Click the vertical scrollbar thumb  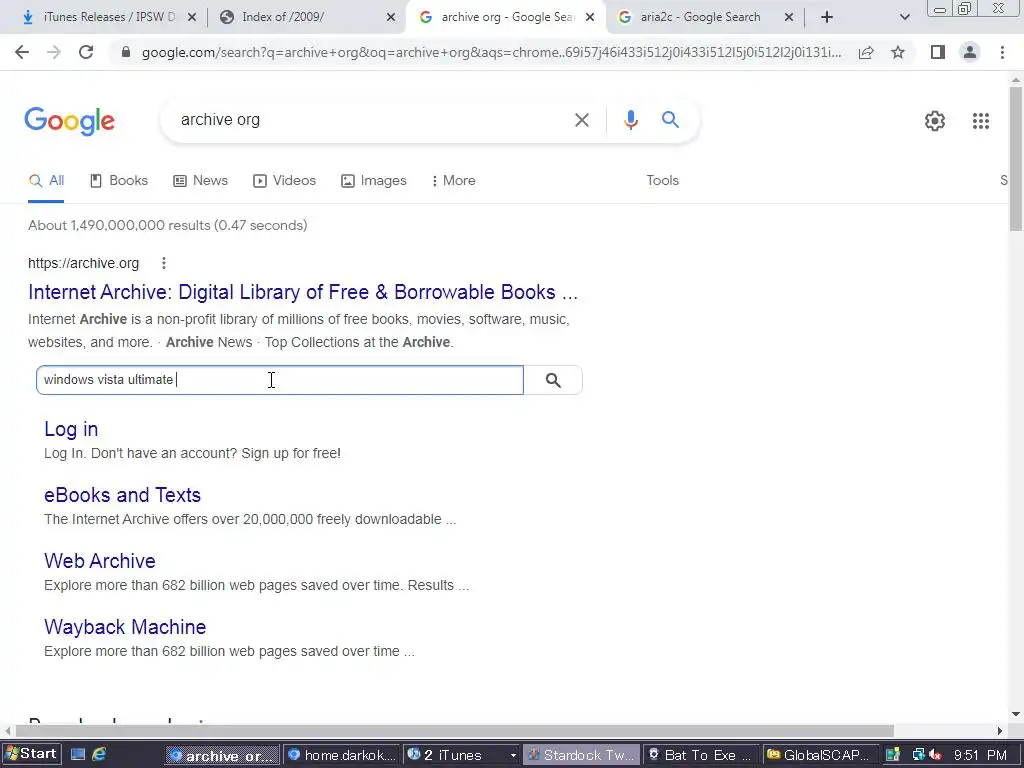(x=1016, y=159)
